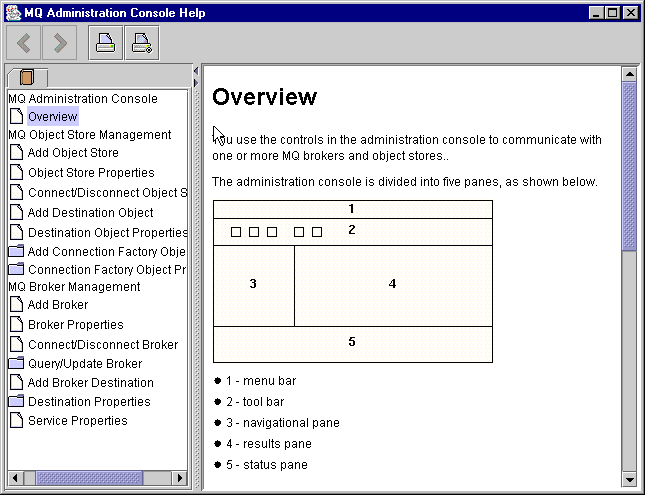
Task: Click folder icon beside Add Connection Factory Object
Action: pos(16,251)
